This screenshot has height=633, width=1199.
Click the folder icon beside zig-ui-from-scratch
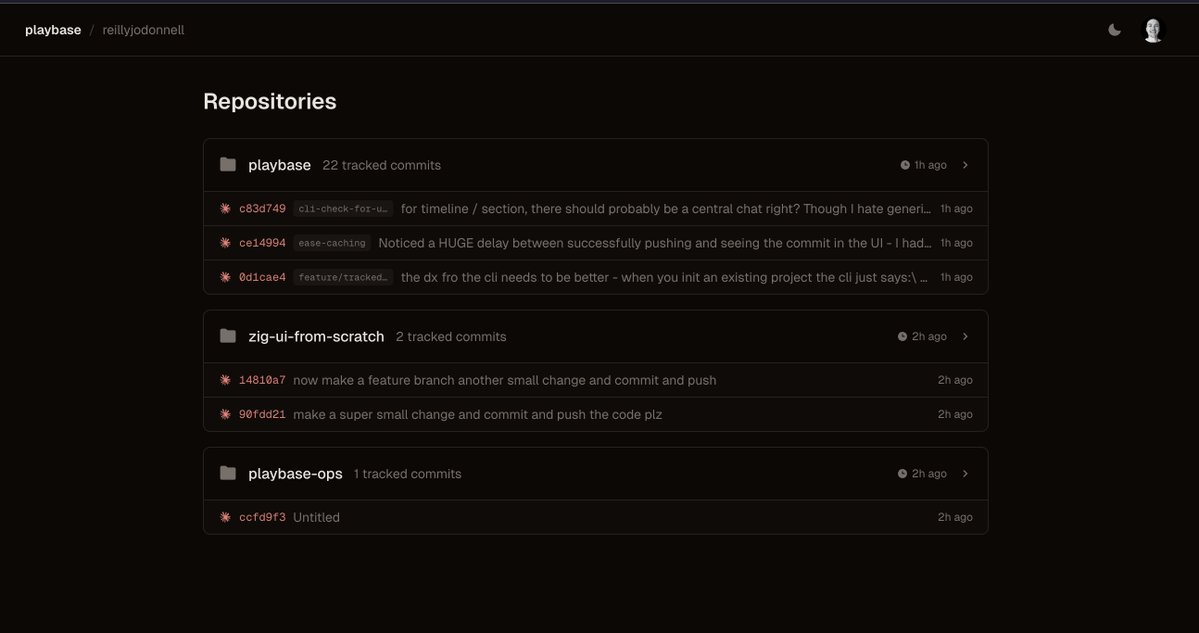point(227,335)
